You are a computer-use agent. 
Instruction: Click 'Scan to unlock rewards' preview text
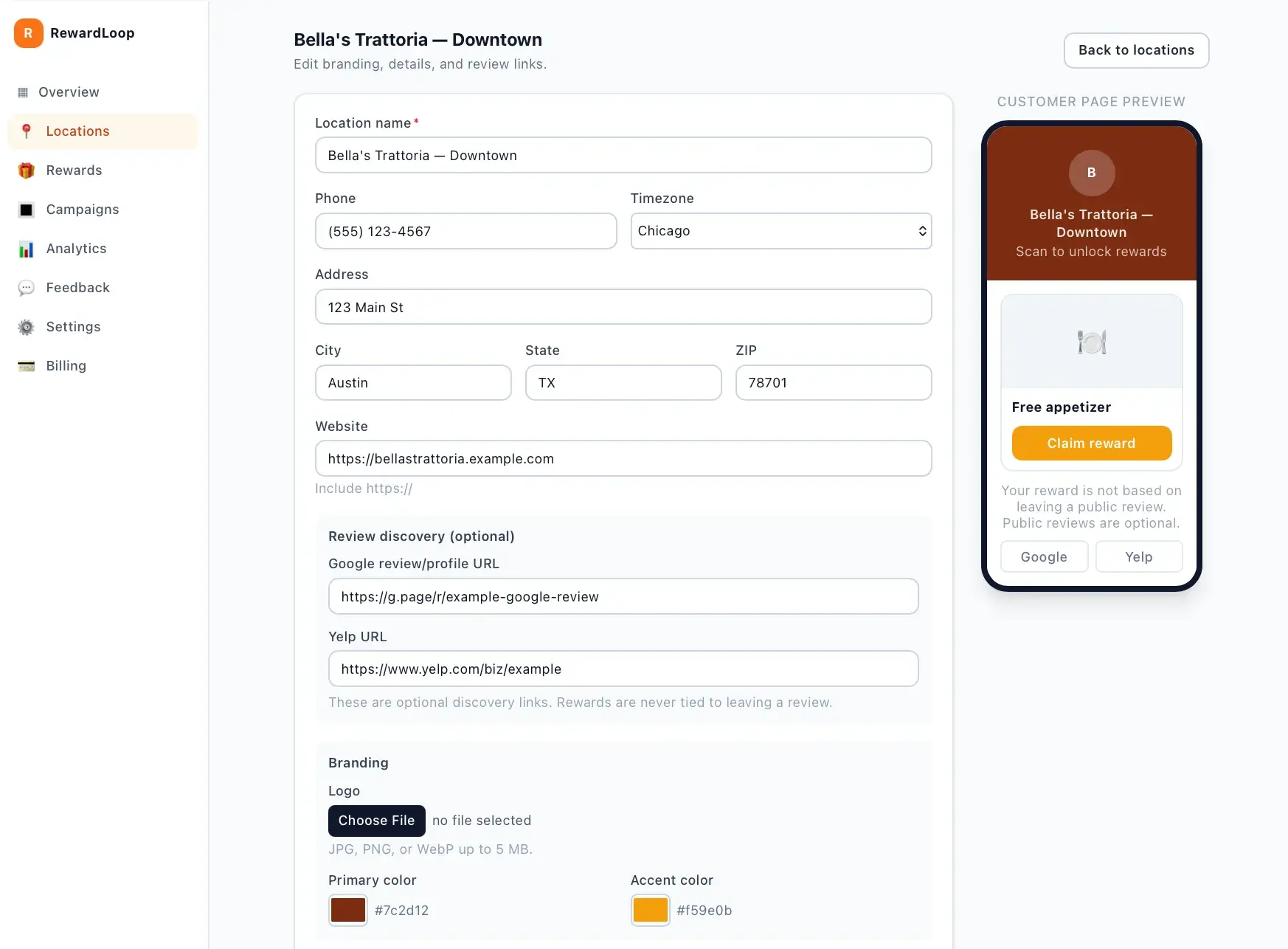pyautogui.click(x=1091, y=252)
